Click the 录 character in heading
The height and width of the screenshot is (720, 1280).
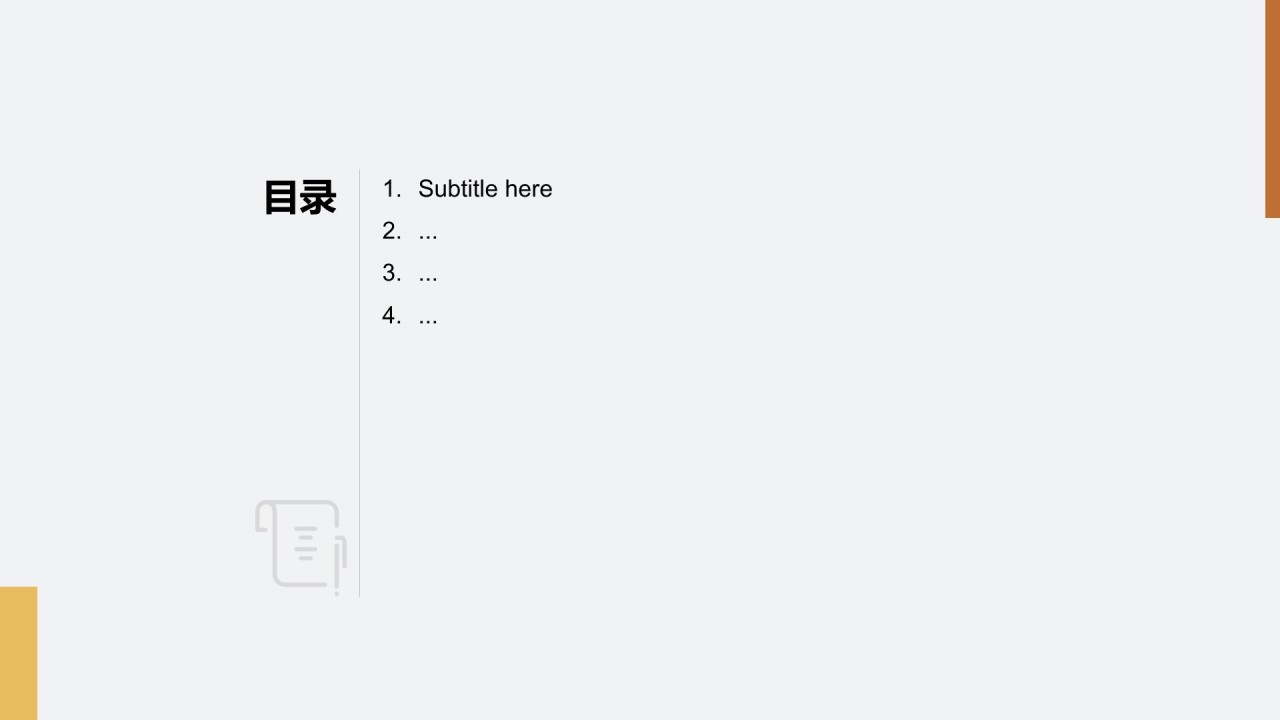pos(318,197)
